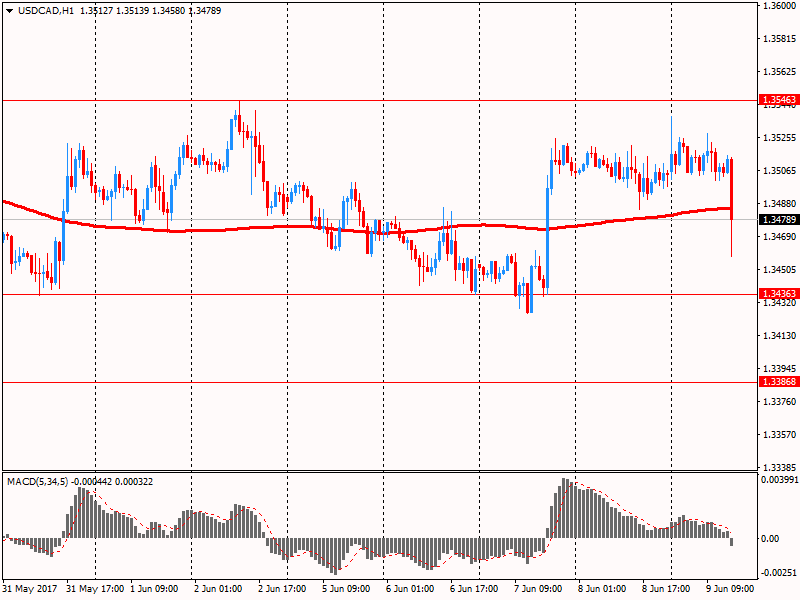Select the 1.33760 price axis value
Viewport: 800px width, 600px height.
(780, 402)
